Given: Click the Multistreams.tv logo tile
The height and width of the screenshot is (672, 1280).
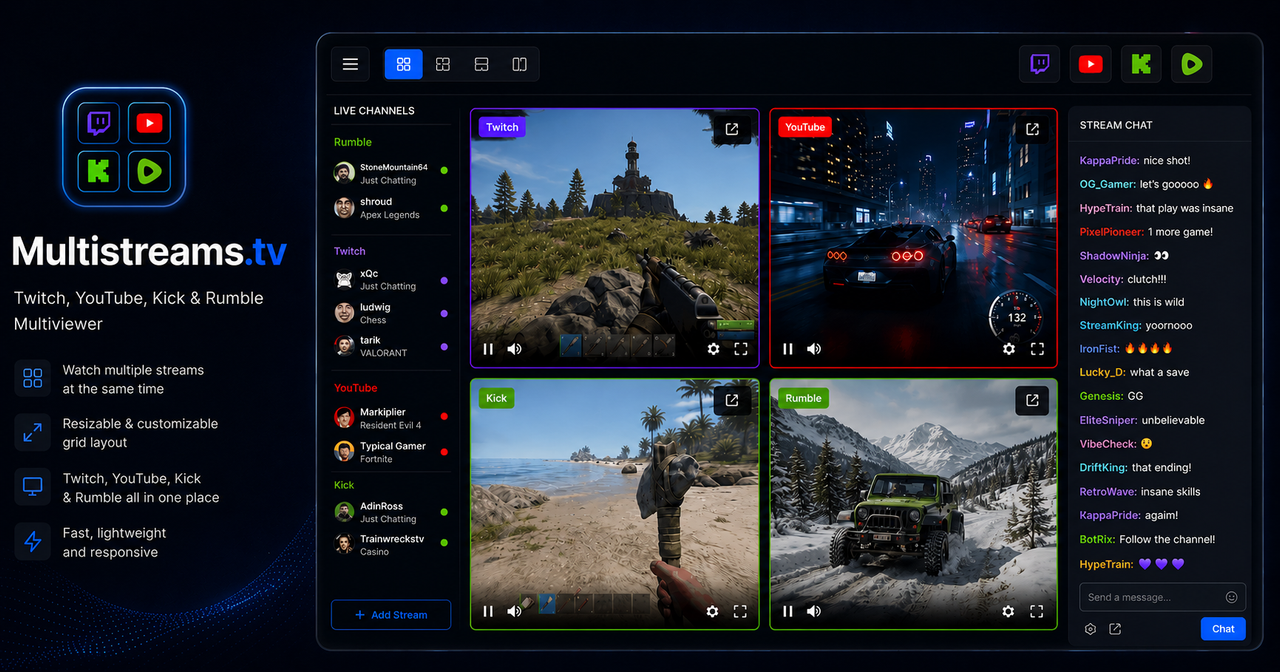Looking at the screenshot, I should (124, 147).
